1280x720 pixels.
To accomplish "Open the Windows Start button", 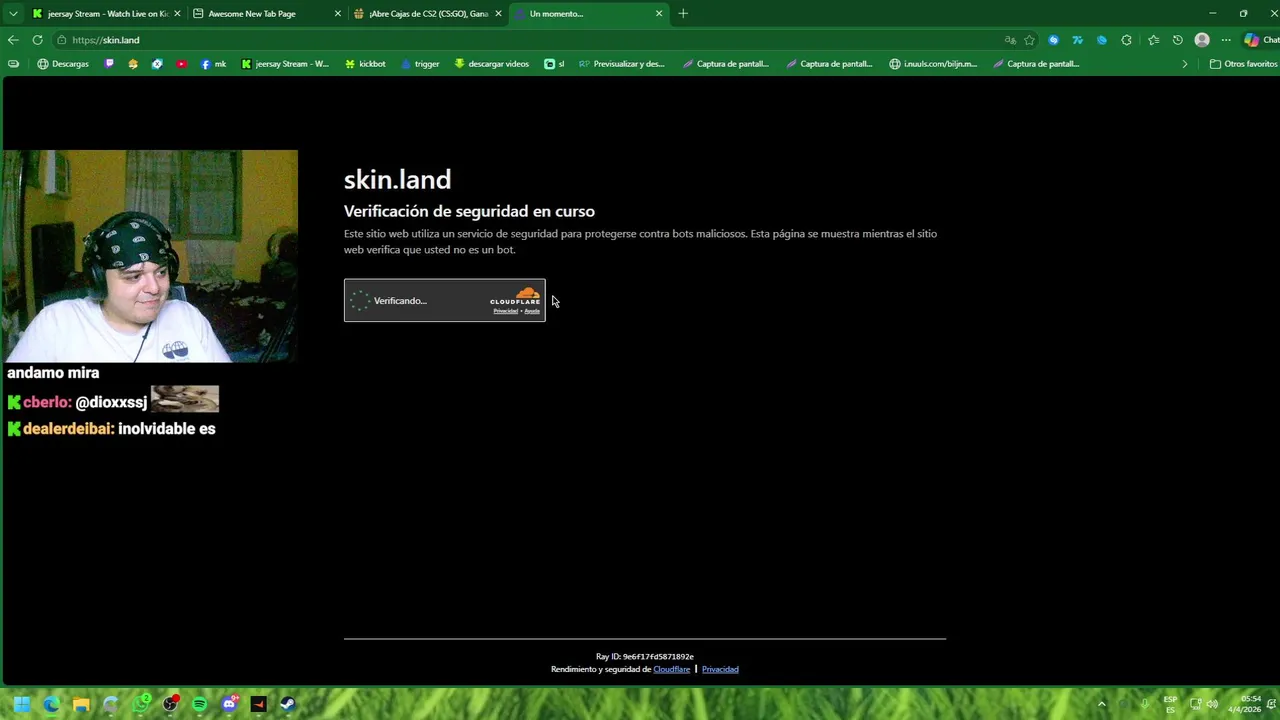I will (22, 704).
